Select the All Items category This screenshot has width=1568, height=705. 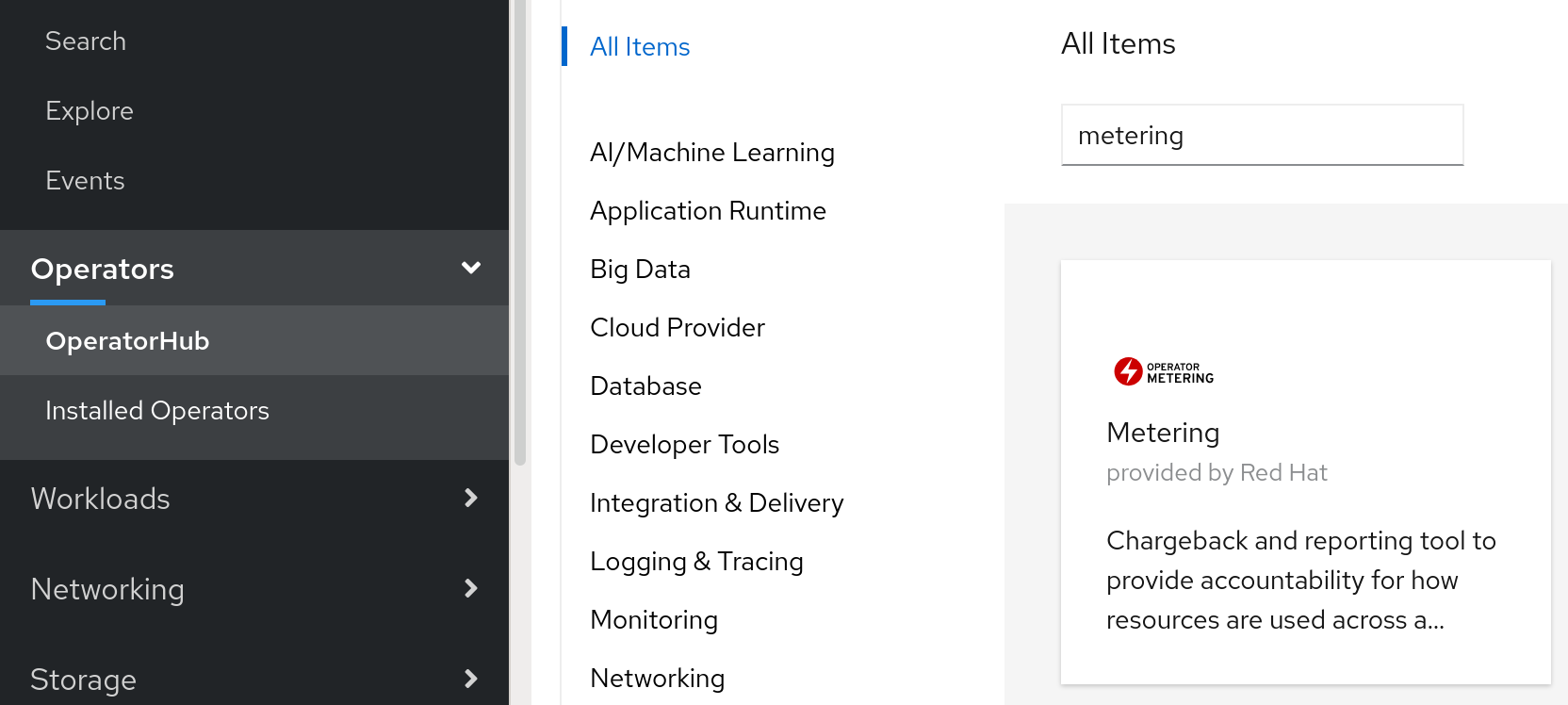coord(640,47)
